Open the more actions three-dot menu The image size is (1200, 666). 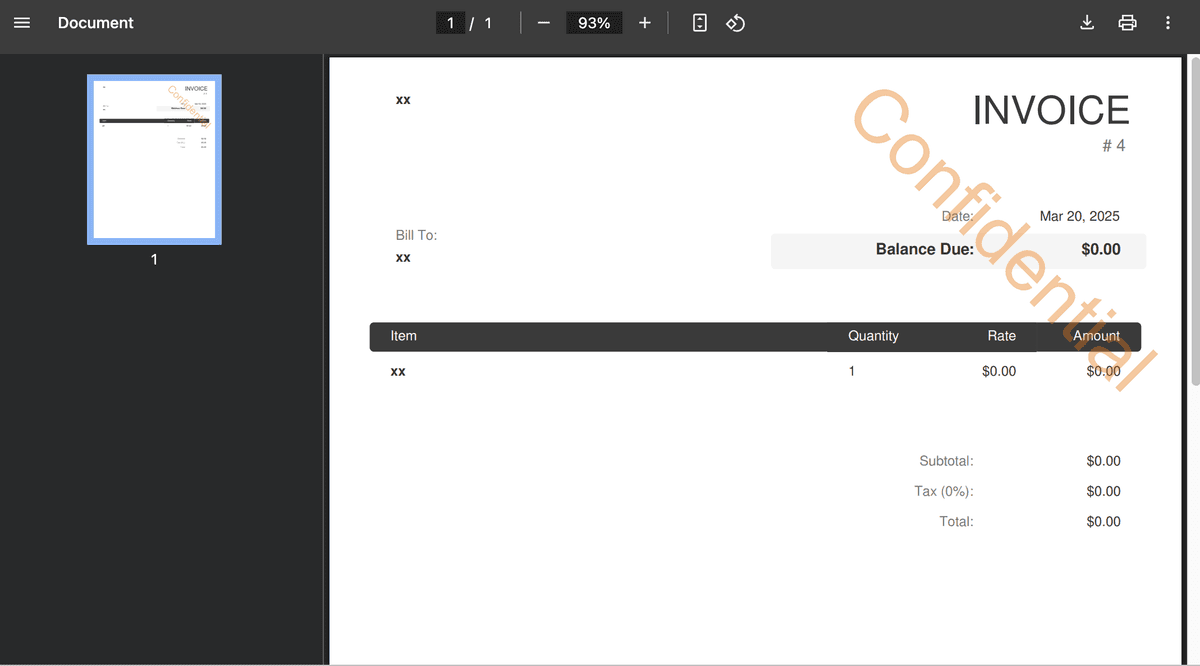(x=1167, y=23)
